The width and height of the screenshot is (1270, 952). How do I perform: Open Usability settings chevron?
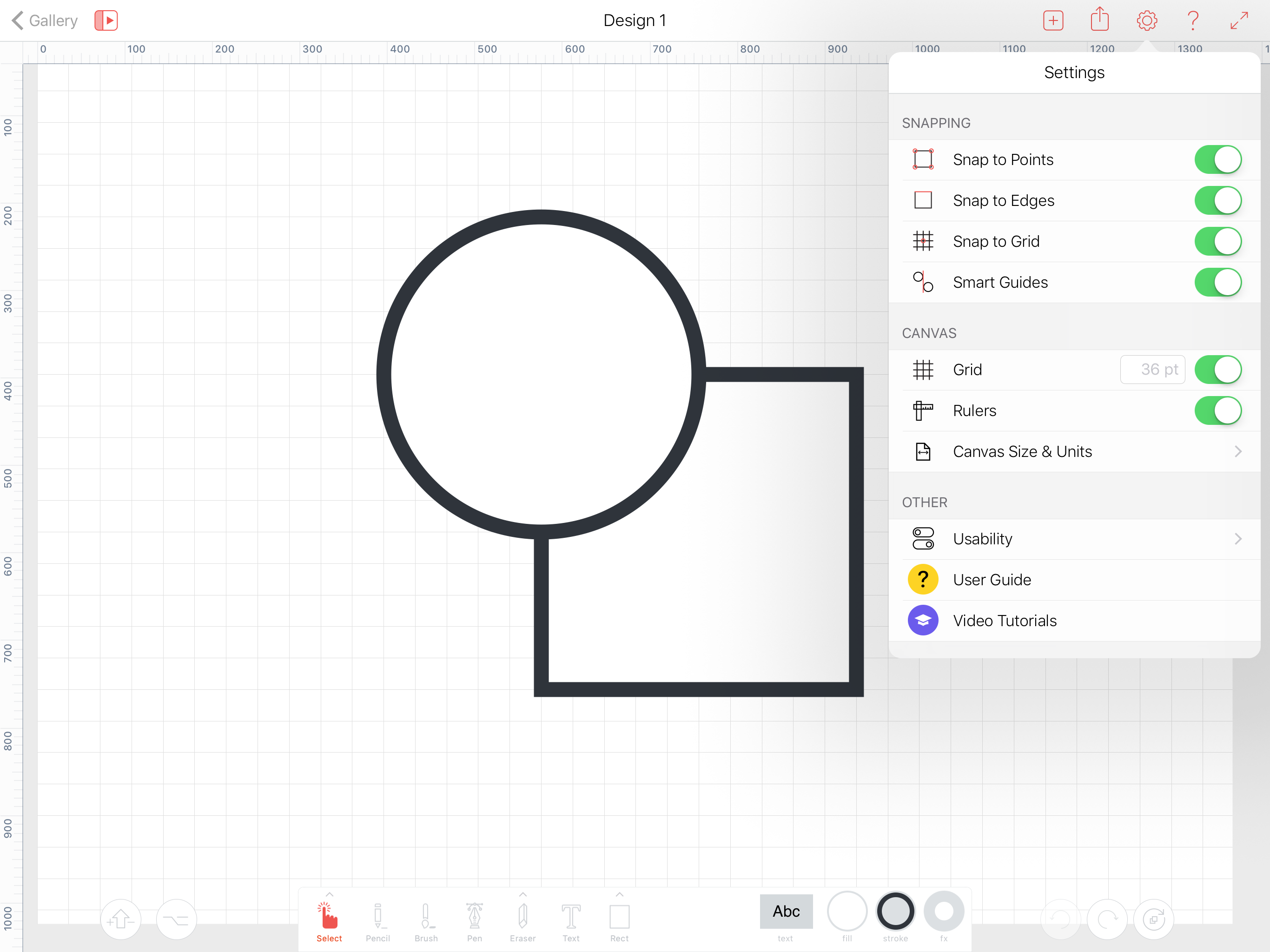coord(1237,539)
